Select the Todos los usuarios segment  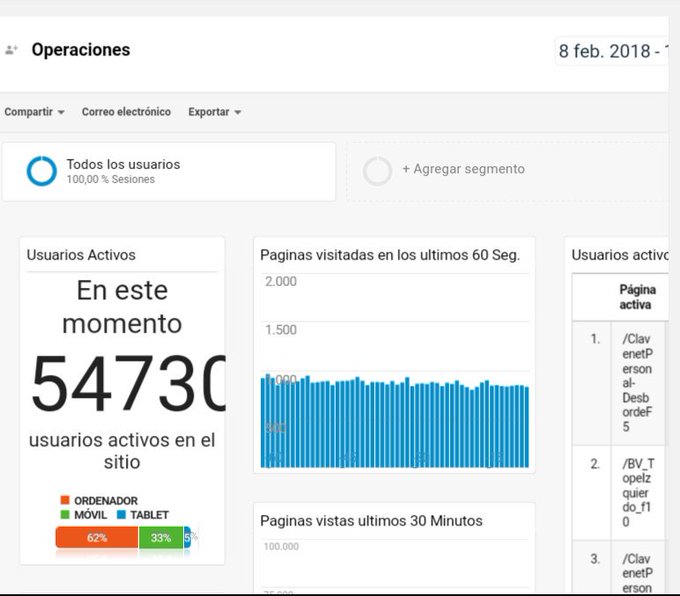click(169, 172)
